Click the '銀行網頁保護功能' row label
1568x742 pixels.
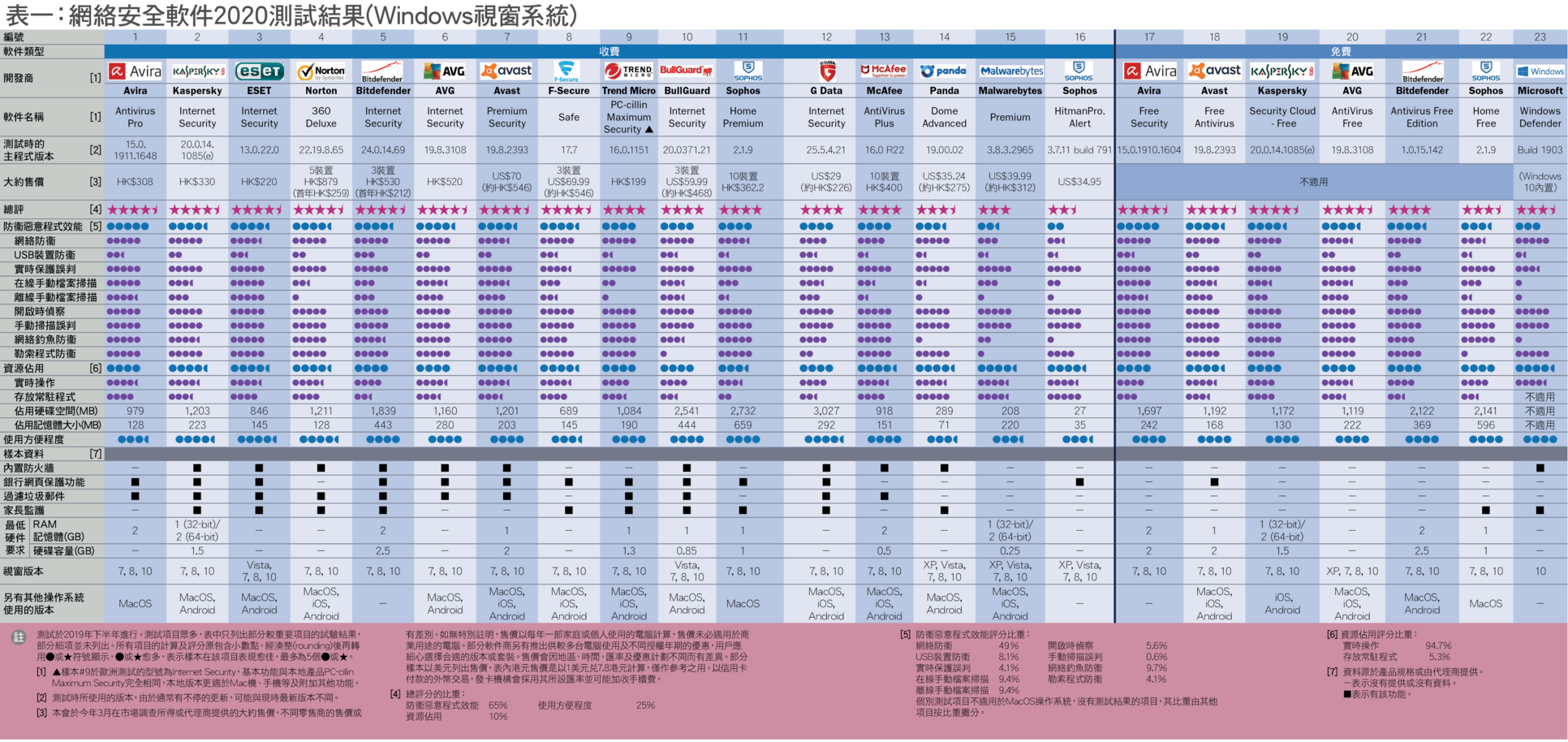(x=44, y=481)
